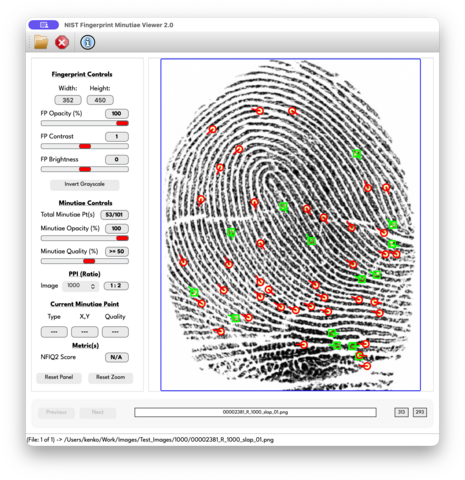Click the NFIQ2 Score N/A box
465x480 pixels.
click(117, 357)
